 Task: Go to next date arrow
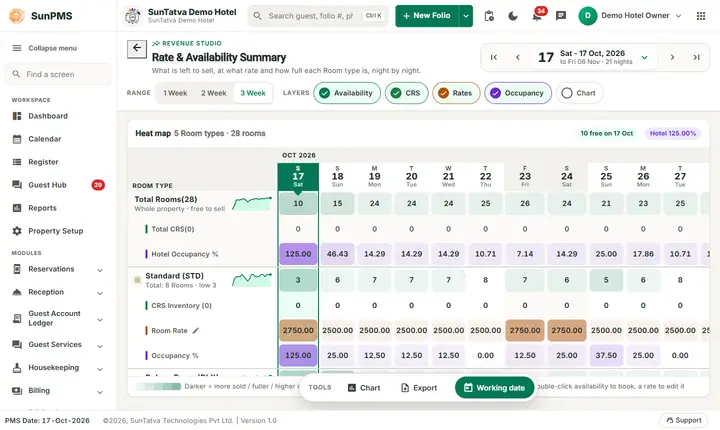tap(672, 57)
